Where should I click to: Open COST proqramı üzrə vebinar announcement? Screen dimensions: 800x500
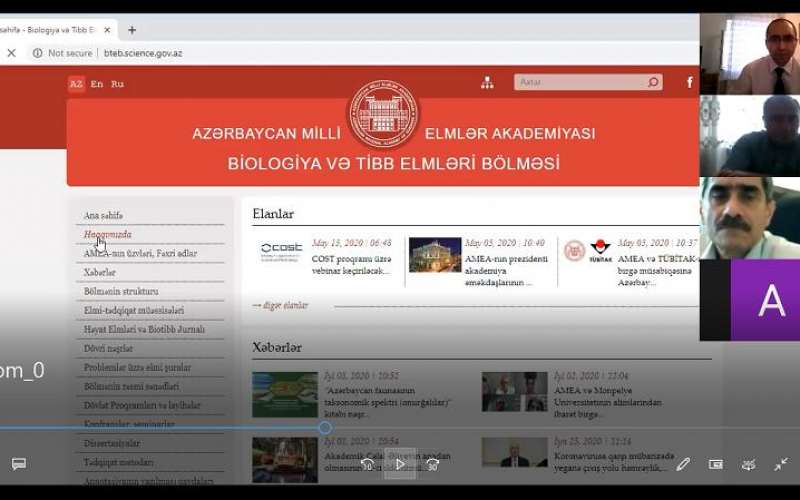click(x=352, y=265)
